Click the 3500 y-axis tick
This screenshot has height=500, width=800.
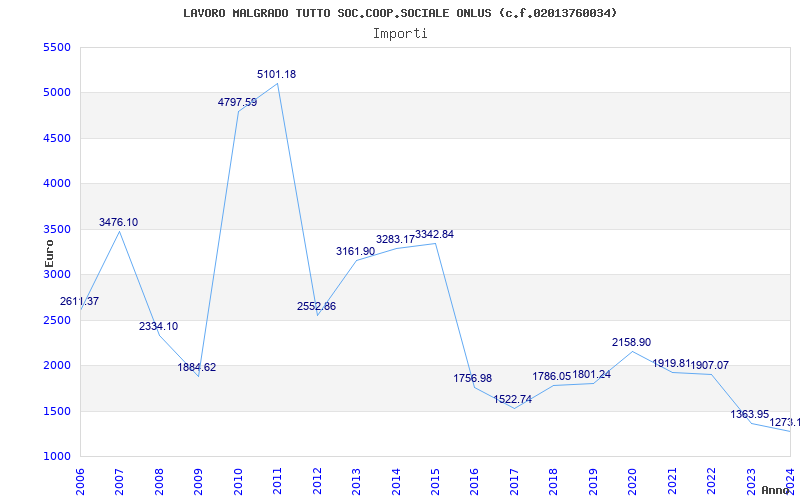tap(57, 229)
